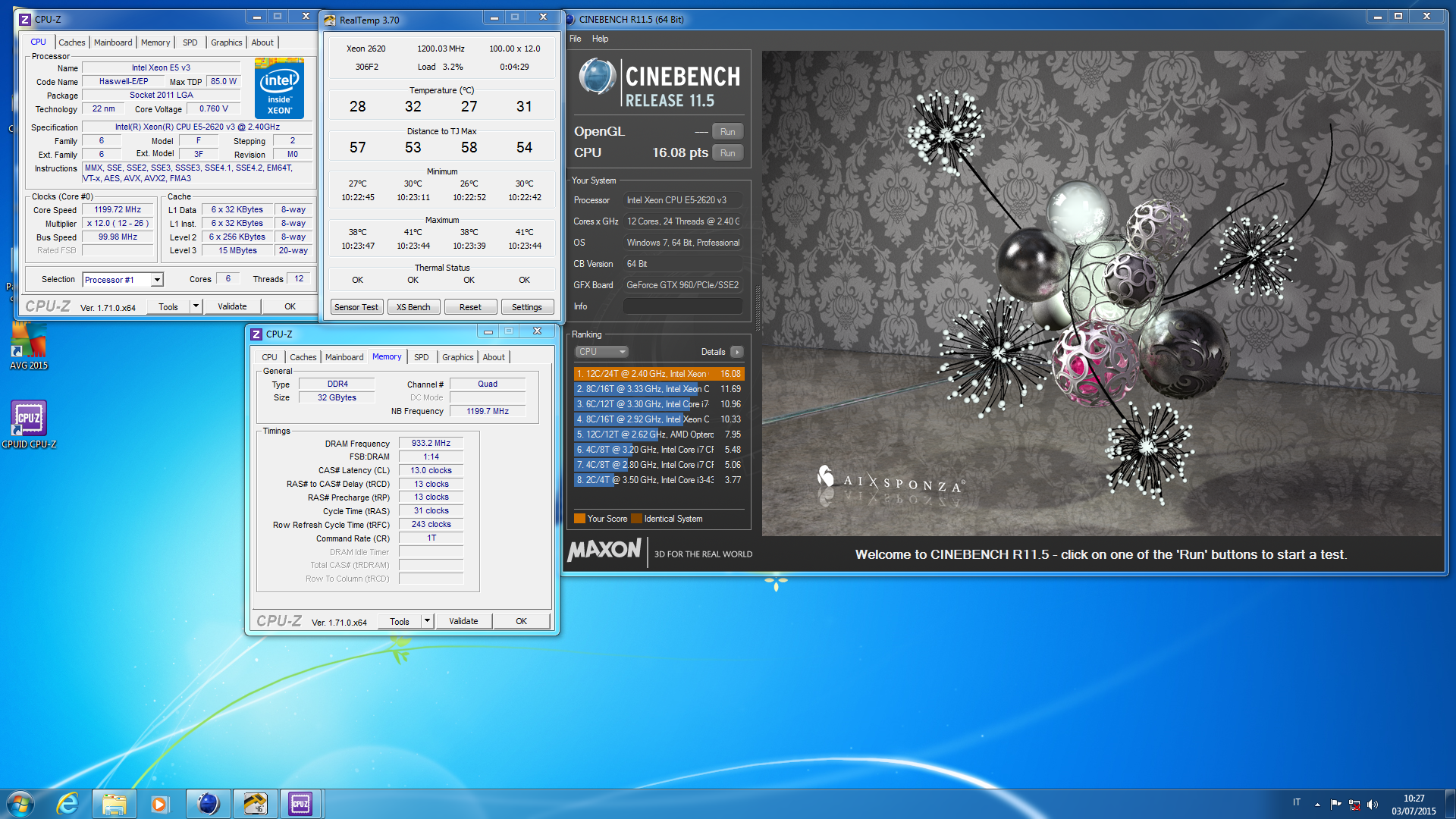Click the MAXON logo
This screenshot has width=1456, height=819.
tap(604, 550)
